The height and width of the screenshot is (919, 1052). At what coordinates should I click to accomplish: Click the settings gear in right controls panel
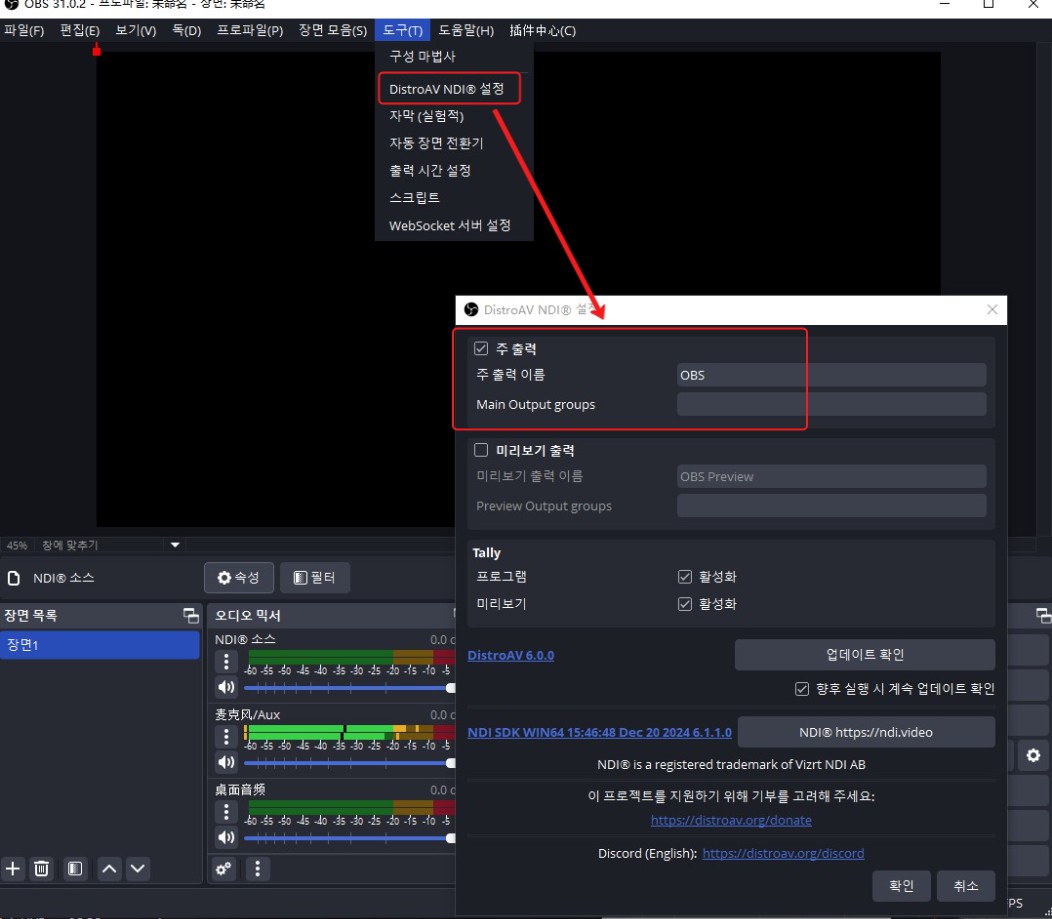pos(1033,755)
